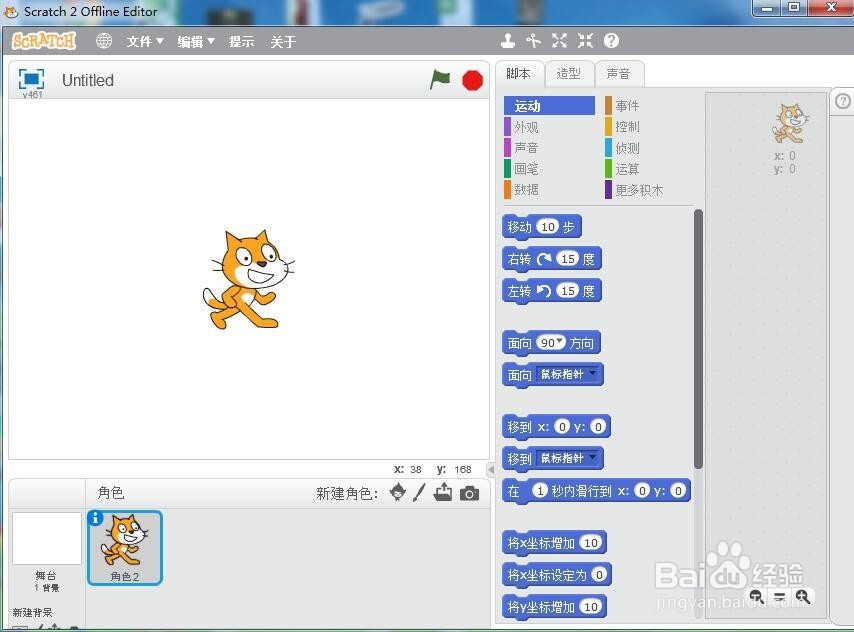The image size is (854, 632).
Task: Click the seconds field in 滑行到 block
Action: 539,491
